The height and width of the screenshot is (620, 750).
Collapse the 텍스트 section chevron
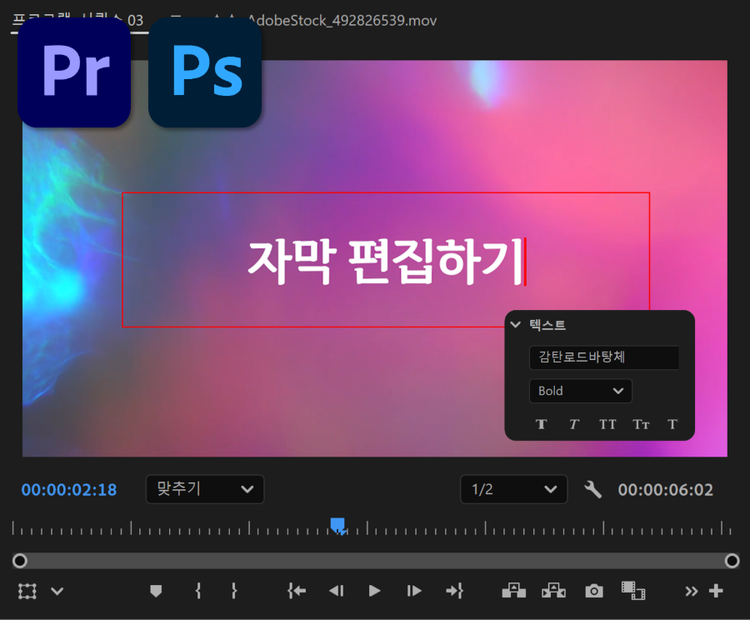[x=515, y=324]
